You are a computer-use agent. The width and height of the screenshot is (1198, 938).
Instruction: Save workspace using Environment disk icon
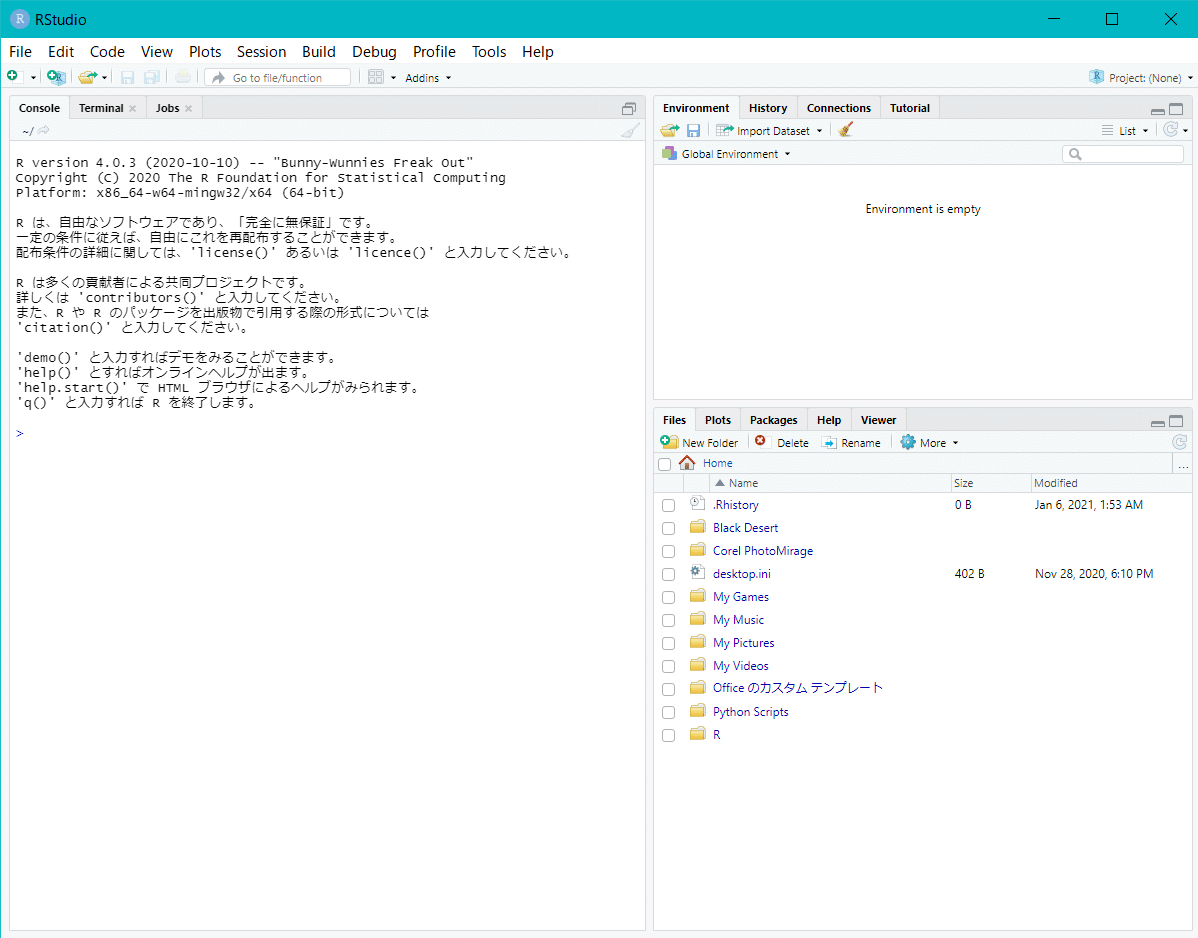click(693, 131)
